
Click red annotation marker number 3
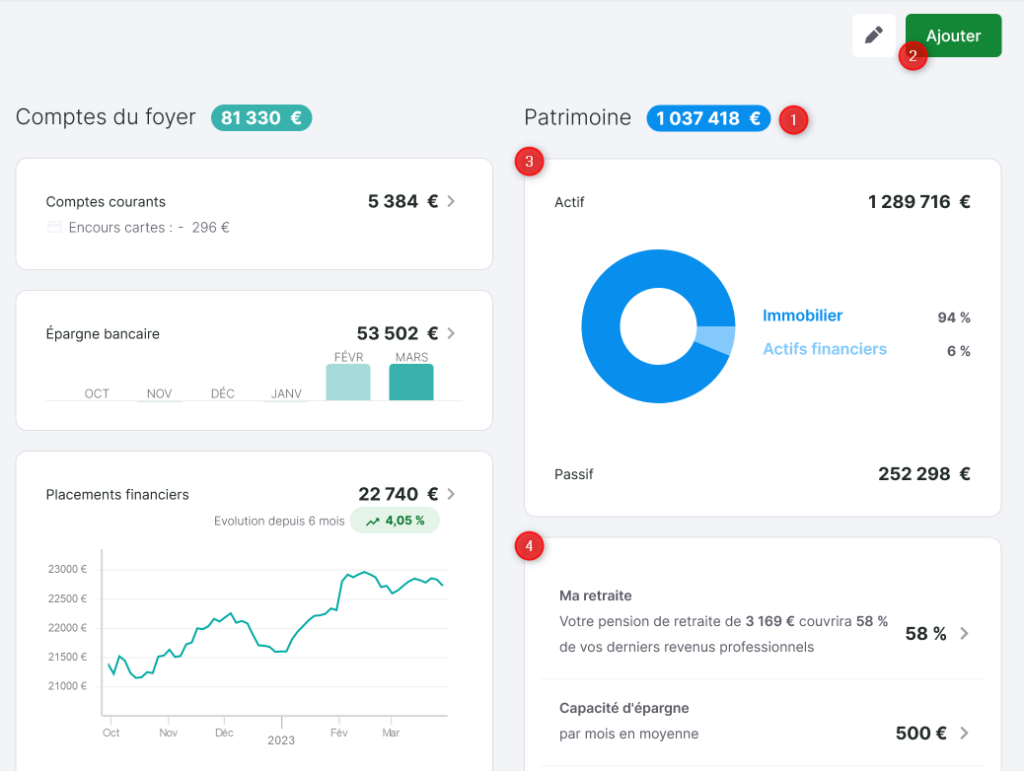(529, 161)
